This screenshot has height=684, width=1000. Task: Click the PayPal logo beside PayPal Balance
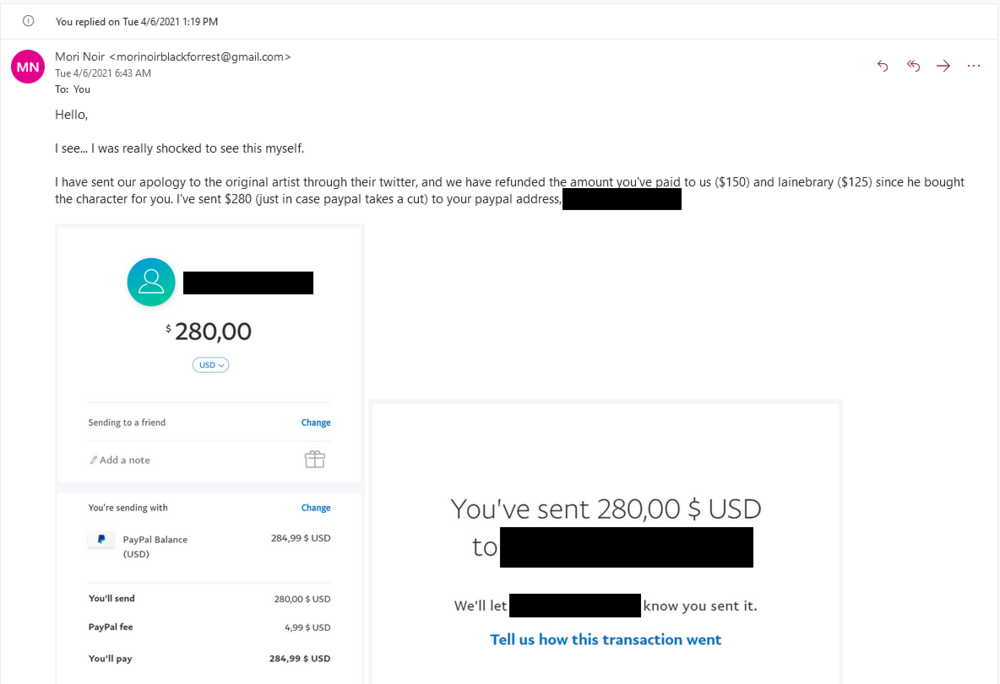[100, 540]
